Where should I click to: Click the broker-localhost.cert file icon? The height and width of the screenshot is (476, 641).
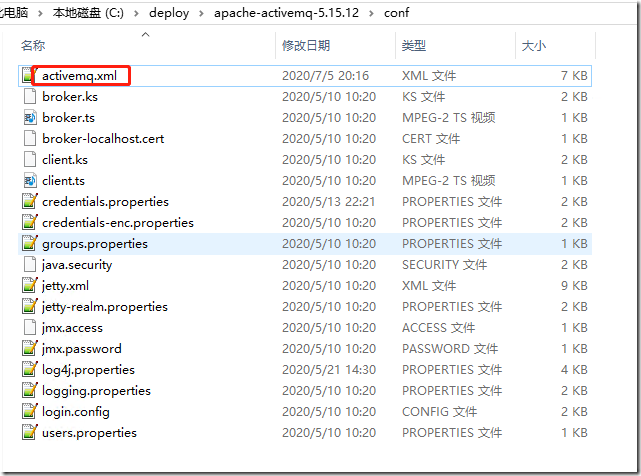[30, 139]
